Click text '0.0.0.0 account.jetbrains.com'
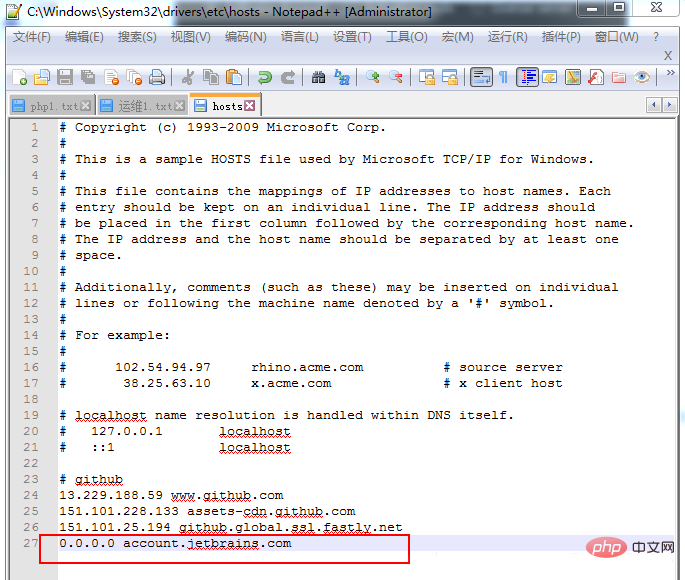Viewport: 685px width, 580px height. [x=175, y=543]
